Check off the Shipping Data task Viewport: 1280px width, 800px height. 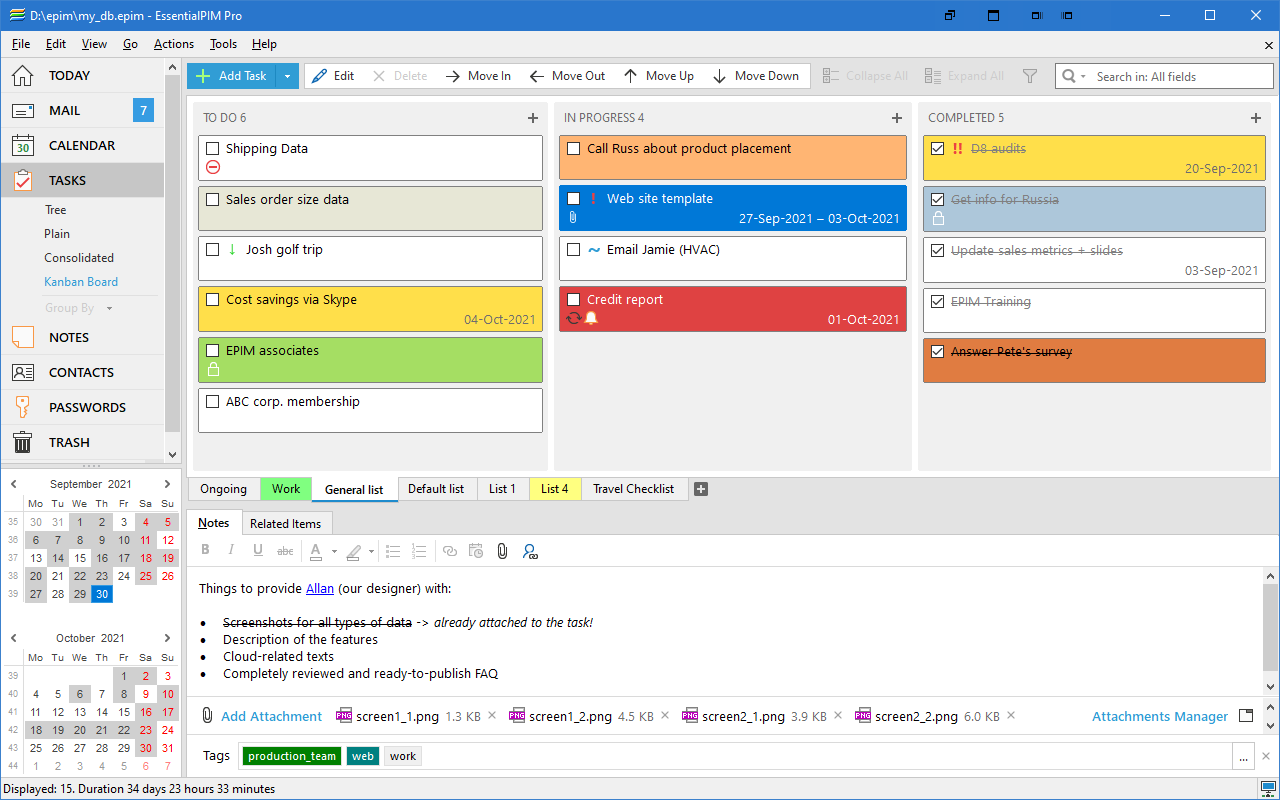coord(213,148)
